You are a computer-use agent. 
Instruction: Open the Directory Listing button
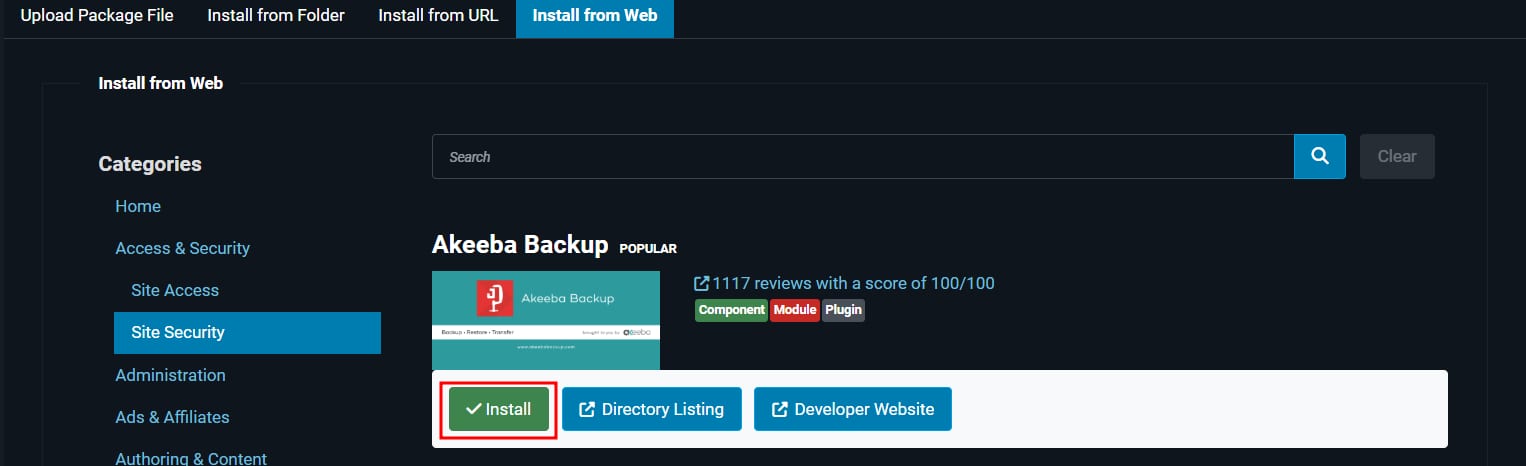coord(651,409)
